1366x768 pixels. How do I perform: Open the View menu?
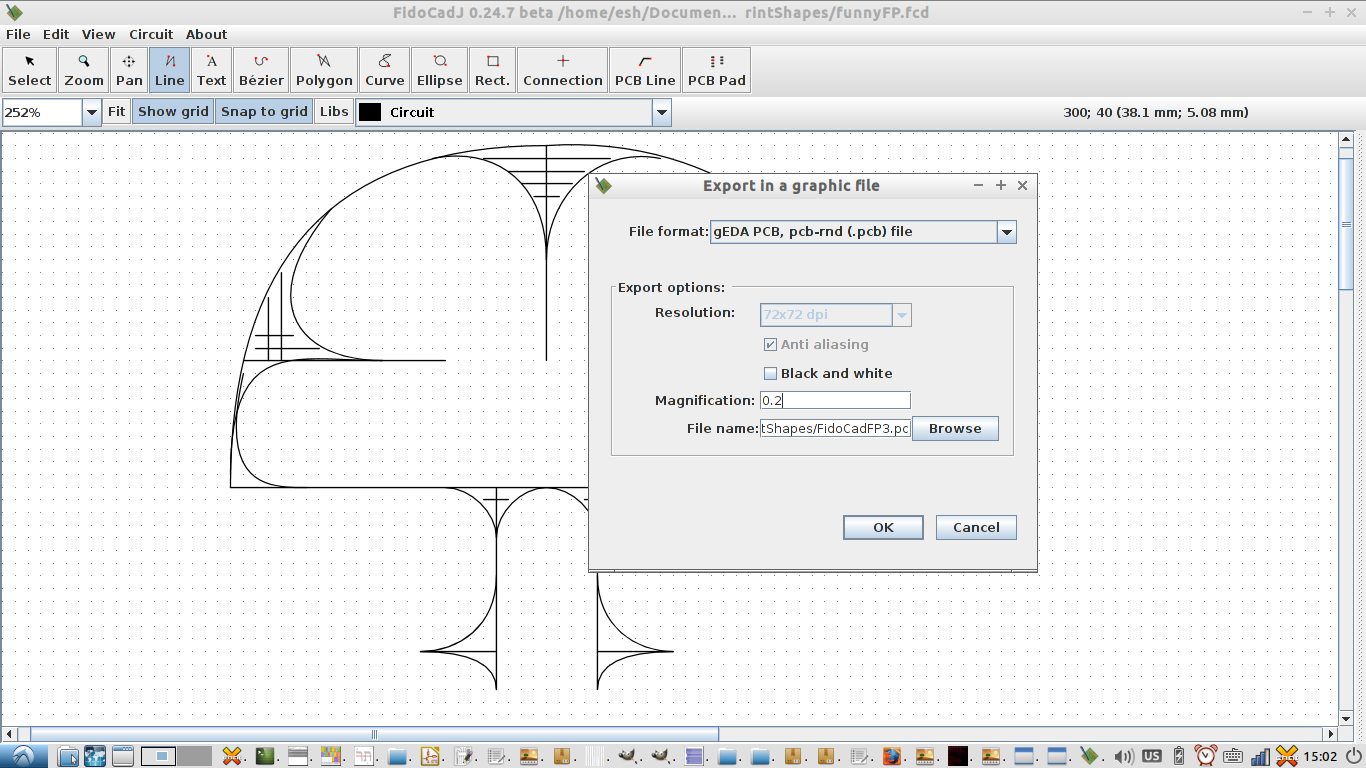pyautogui.click(x=97, y=34)
